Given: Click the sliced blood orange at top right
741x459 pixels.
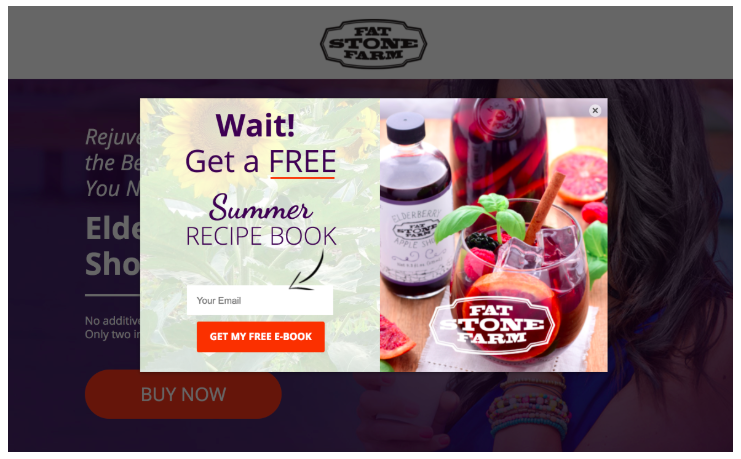Looking at the screenshot, I should click(x=579, y=174).
